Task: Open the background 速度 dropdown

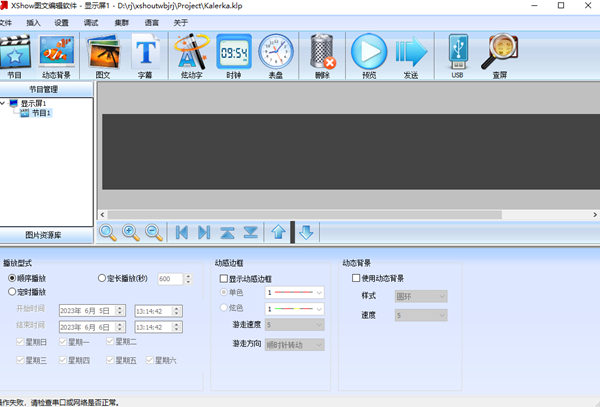Action: tap(421, 315)
